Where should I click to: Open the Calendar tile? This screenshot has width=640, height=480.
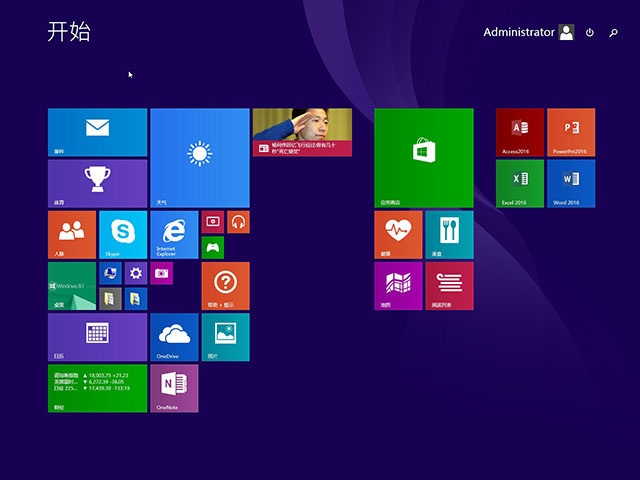click(x=98, y=337)
